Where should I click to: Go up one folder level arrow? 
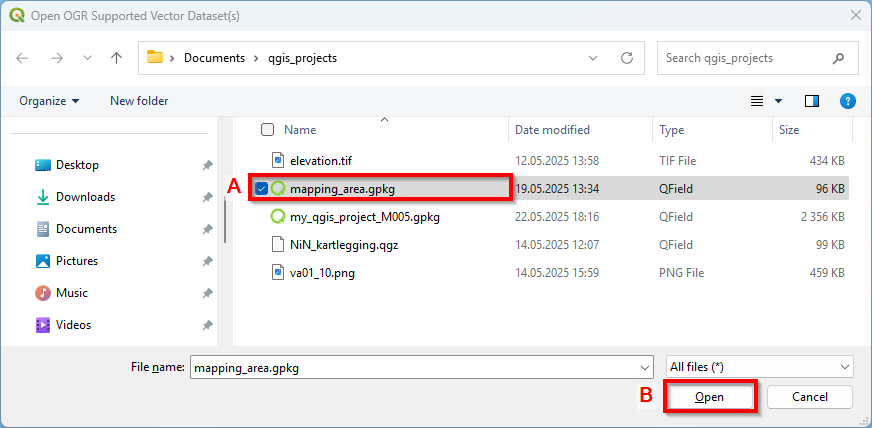click(116, 58)
